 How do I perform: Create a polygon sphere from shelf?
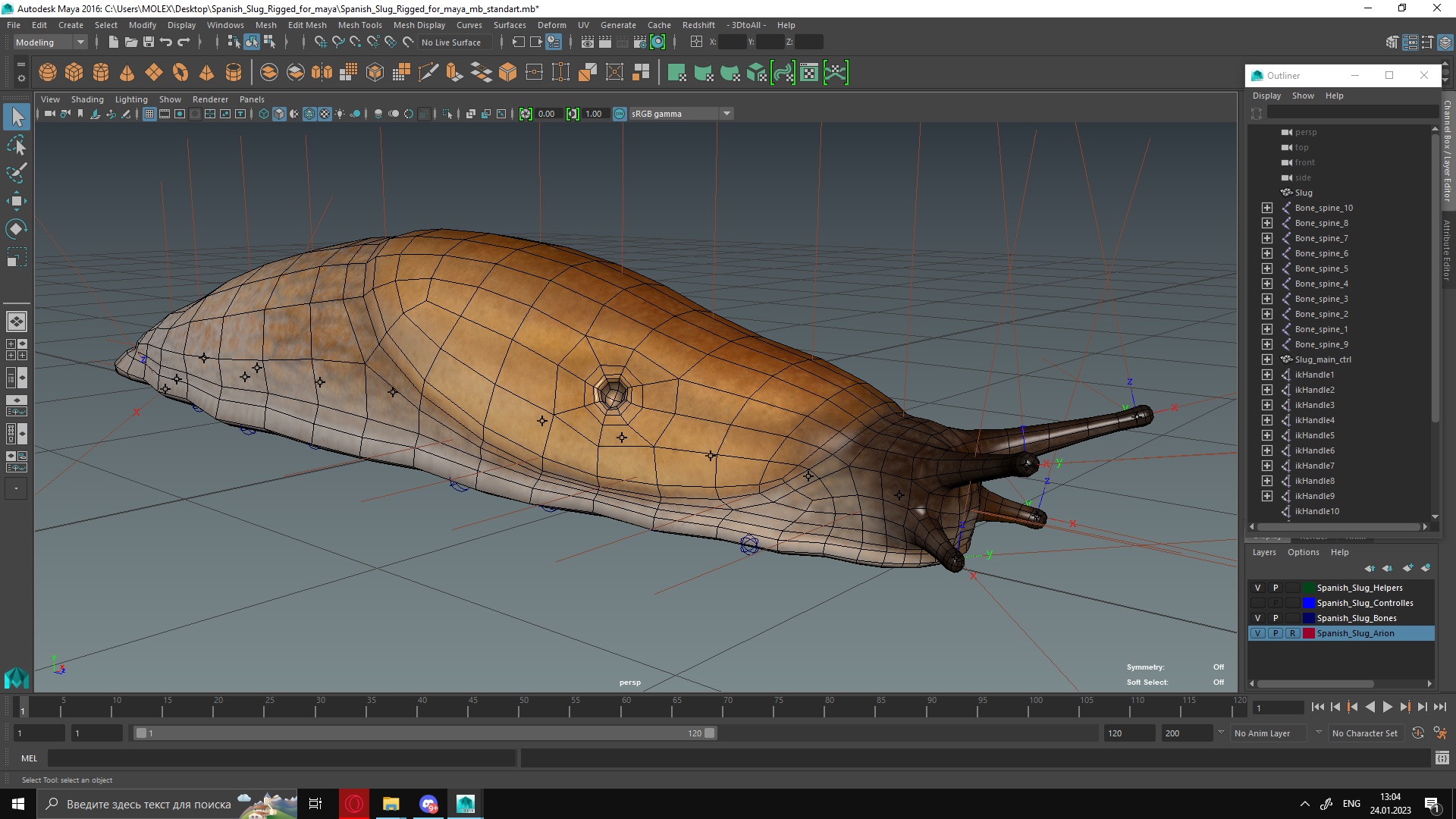coord(48,73)
